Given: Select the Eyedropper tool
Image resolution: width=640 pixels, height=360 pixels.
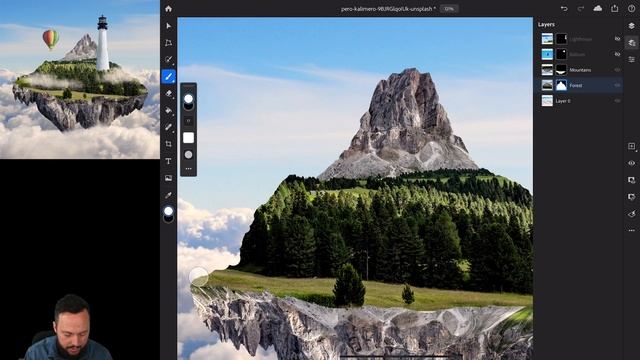Looking at the screenshot, I should pyautogui.click(x=169, y=195).
